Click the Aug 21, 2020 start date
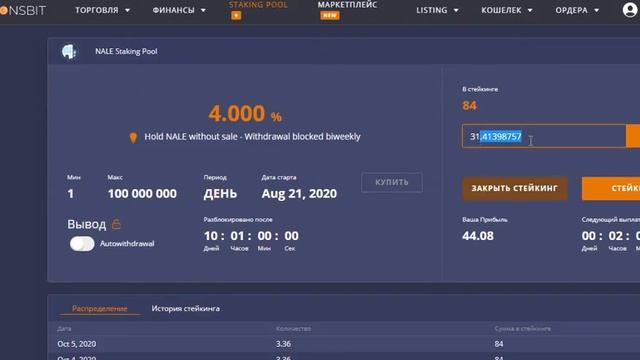Viewport: 640px width, 360px height. point(299,193)
